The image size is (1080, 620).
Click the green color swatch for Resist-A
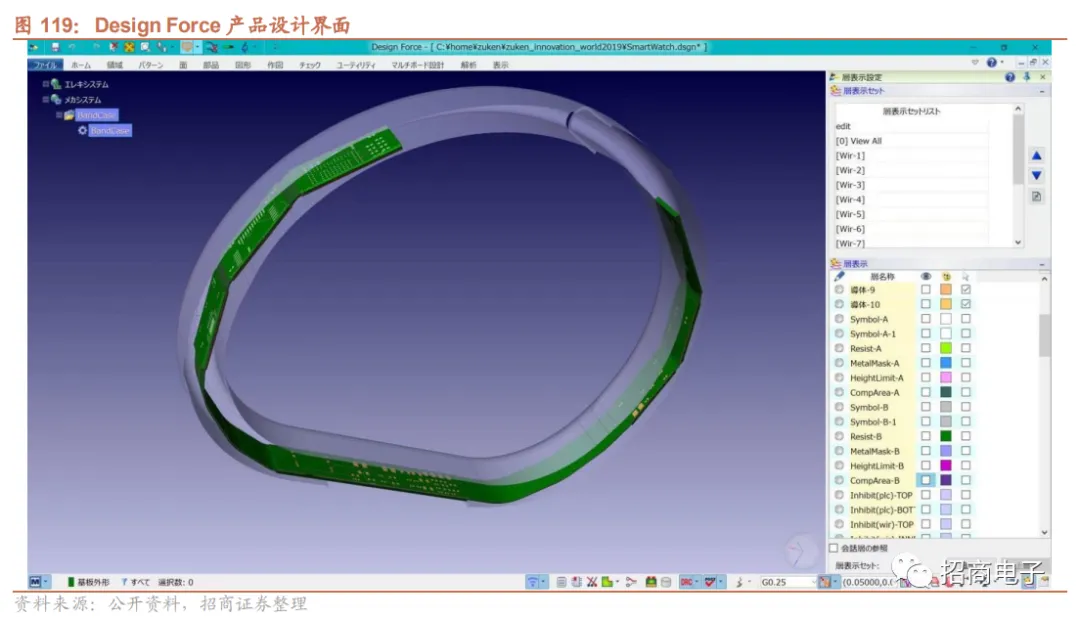click(x=946, y=348)
